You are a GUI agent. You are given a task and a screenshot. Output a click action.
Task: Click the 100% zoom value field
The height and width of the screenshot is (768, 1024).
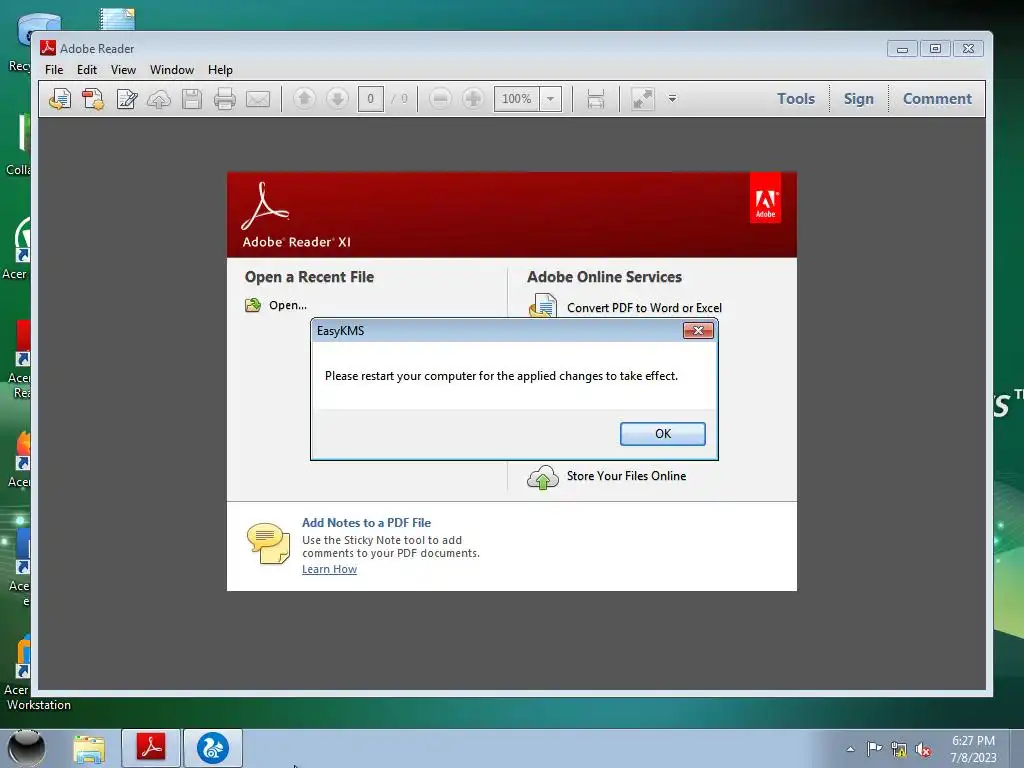point(517,99)
